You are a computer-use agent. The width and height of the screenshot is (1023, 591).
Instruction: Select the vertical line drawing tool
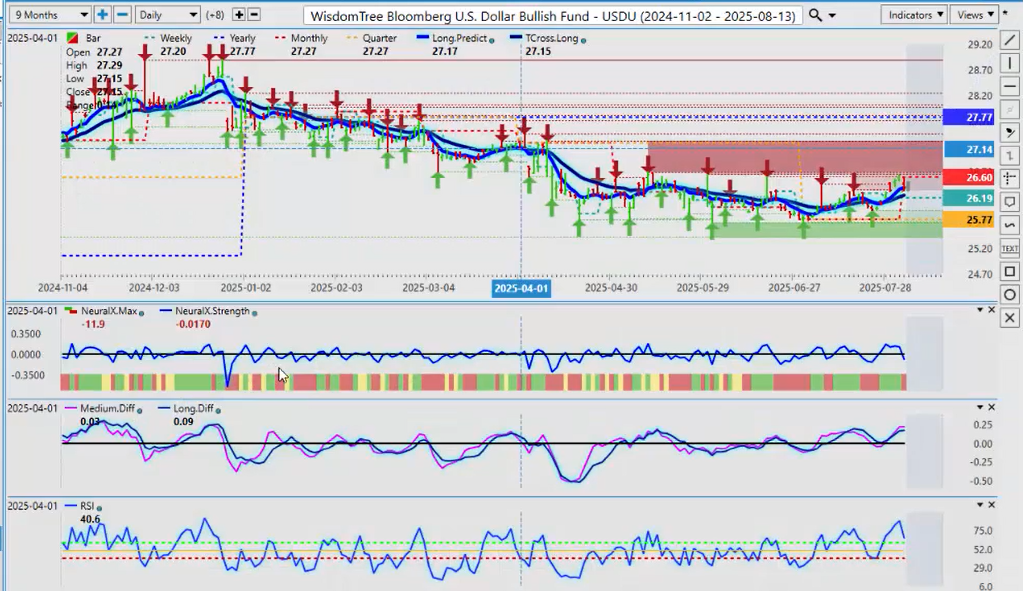1010,63
